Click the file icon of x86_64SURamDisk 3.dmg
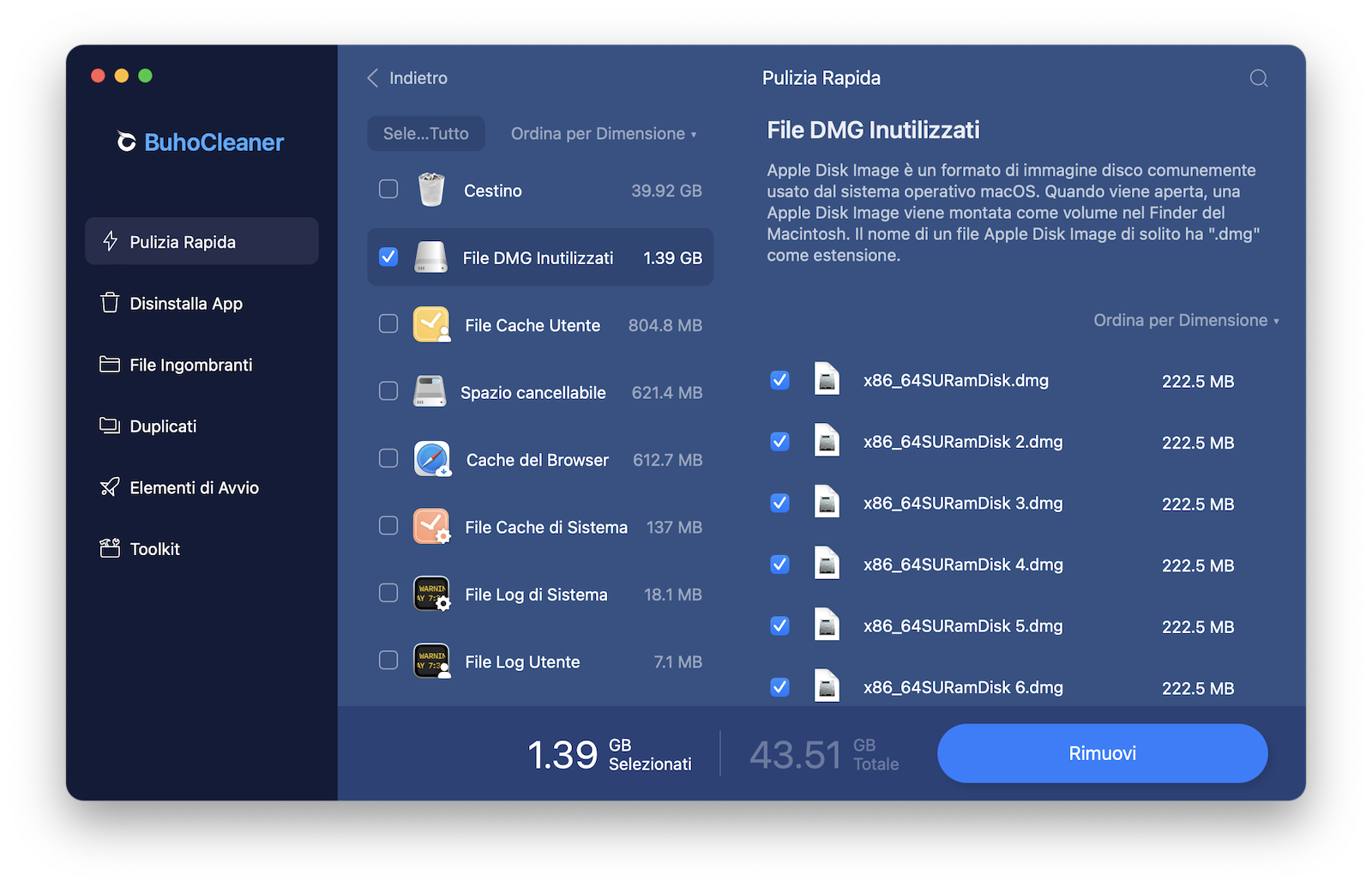 coord(827,502)
